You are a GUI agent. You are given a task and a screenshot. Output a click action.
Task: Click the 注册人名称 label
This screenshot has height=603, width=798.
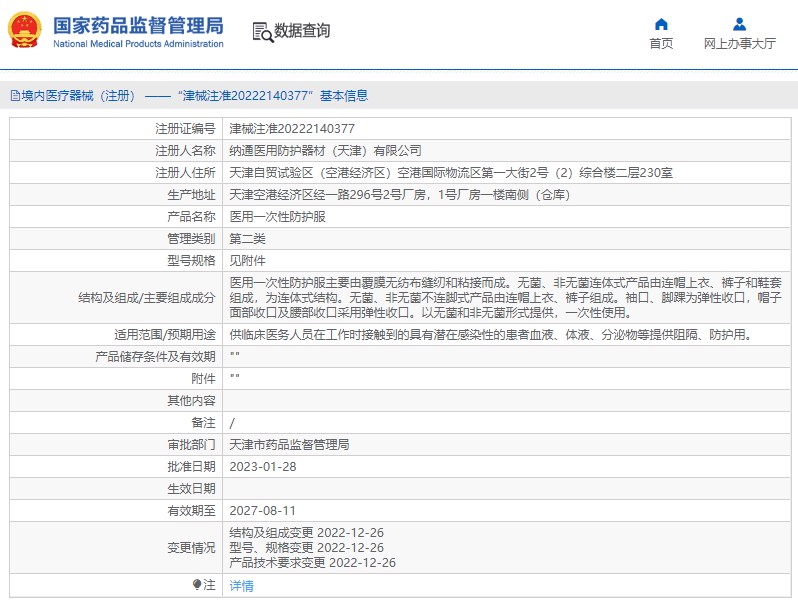click(x=185, y=151)
